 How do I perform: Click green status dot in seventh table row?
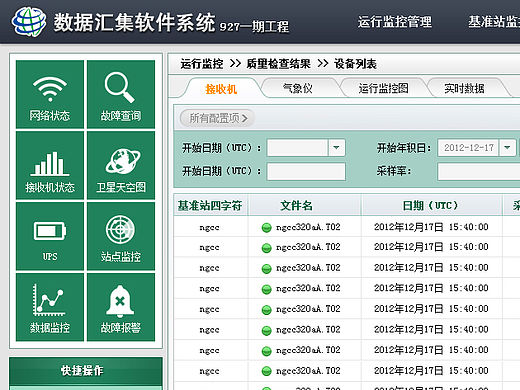266,351
